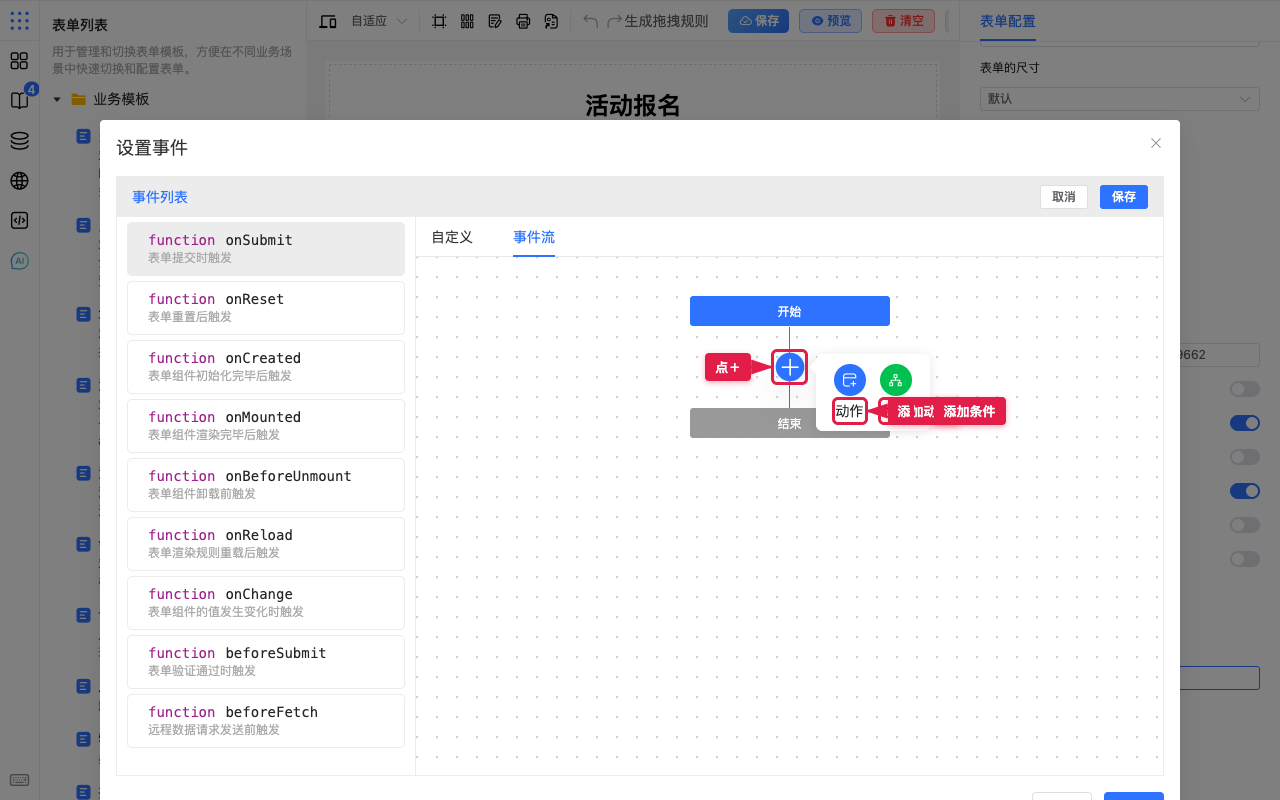Click the keyboard icon at sidebar bottom

click(19, 780)
